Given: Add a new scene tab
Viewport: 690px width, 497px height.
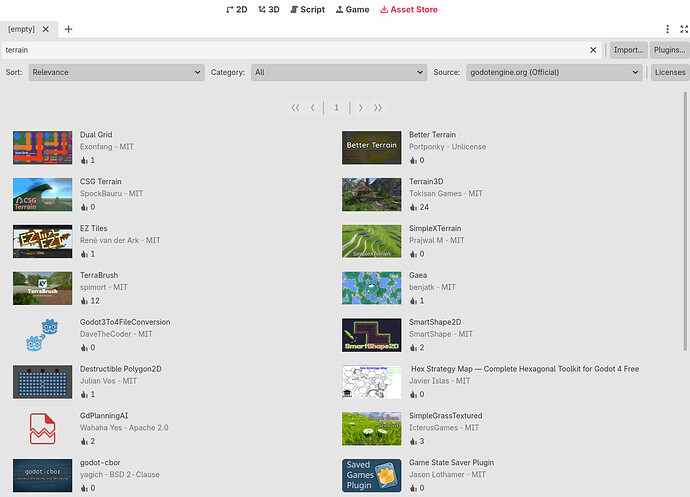Looking at the screenshot, I should [x=68, y=29].
